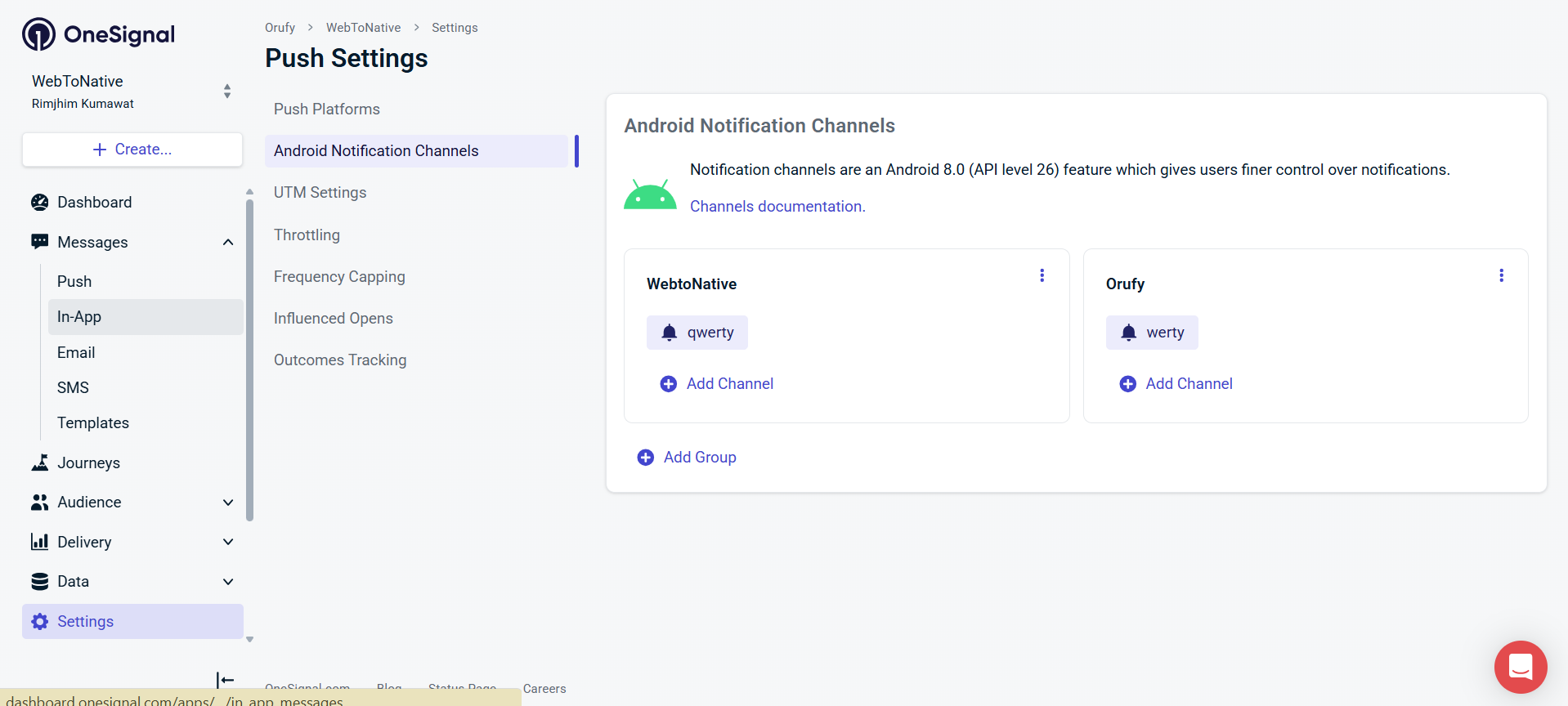Click the plus icon beside Add Group
This screenshot has width=1568, height=706.
coord(645,458)
